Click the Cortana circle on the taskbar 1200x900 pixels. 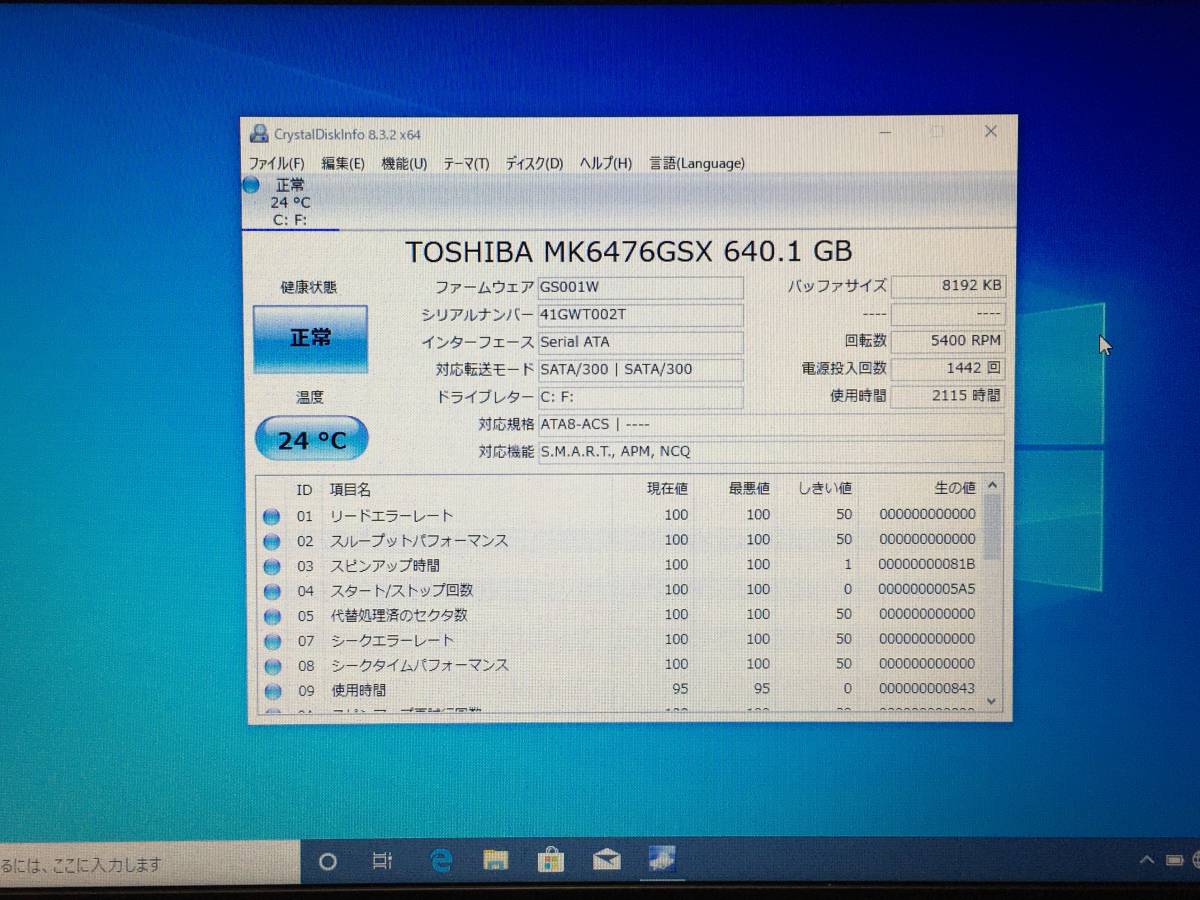point(327,861)
